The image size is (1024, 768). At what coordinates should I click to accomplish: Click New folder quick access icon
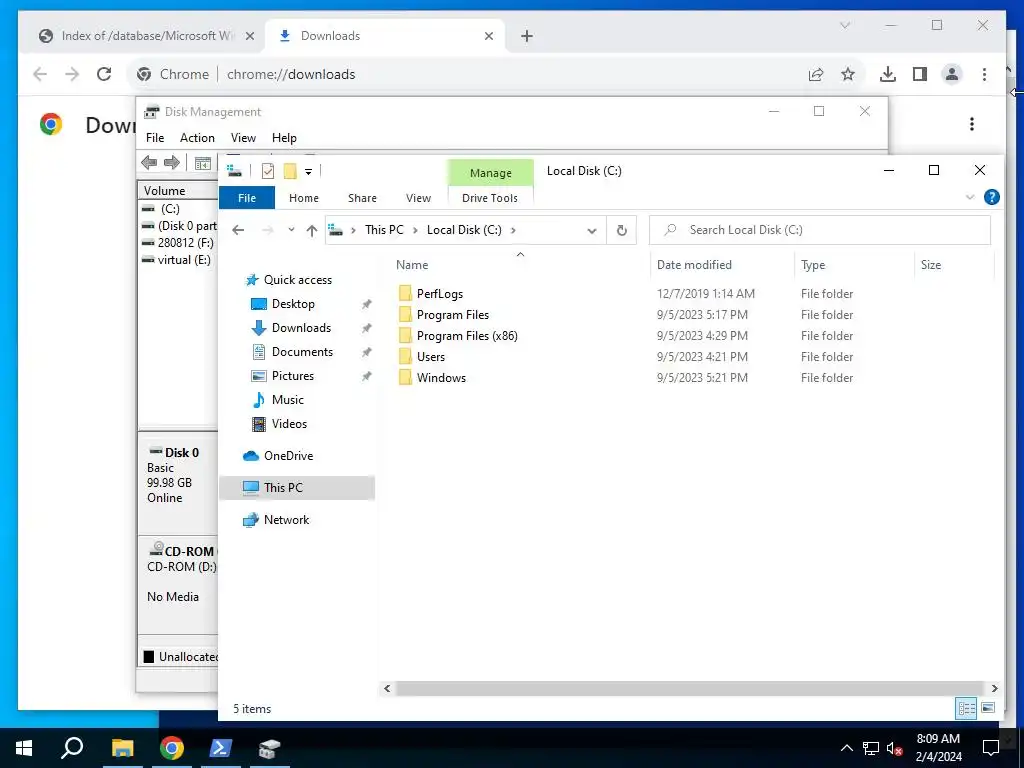[290, 171]
